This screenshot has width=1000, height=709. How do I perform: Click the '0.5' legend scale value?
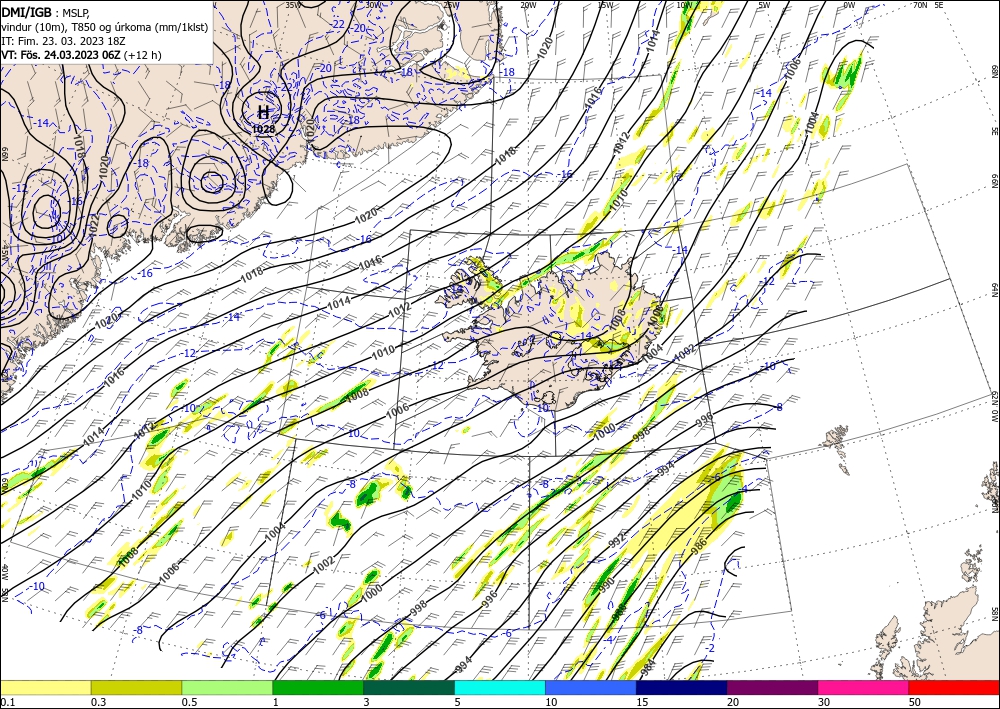click(x=188, y=702)
